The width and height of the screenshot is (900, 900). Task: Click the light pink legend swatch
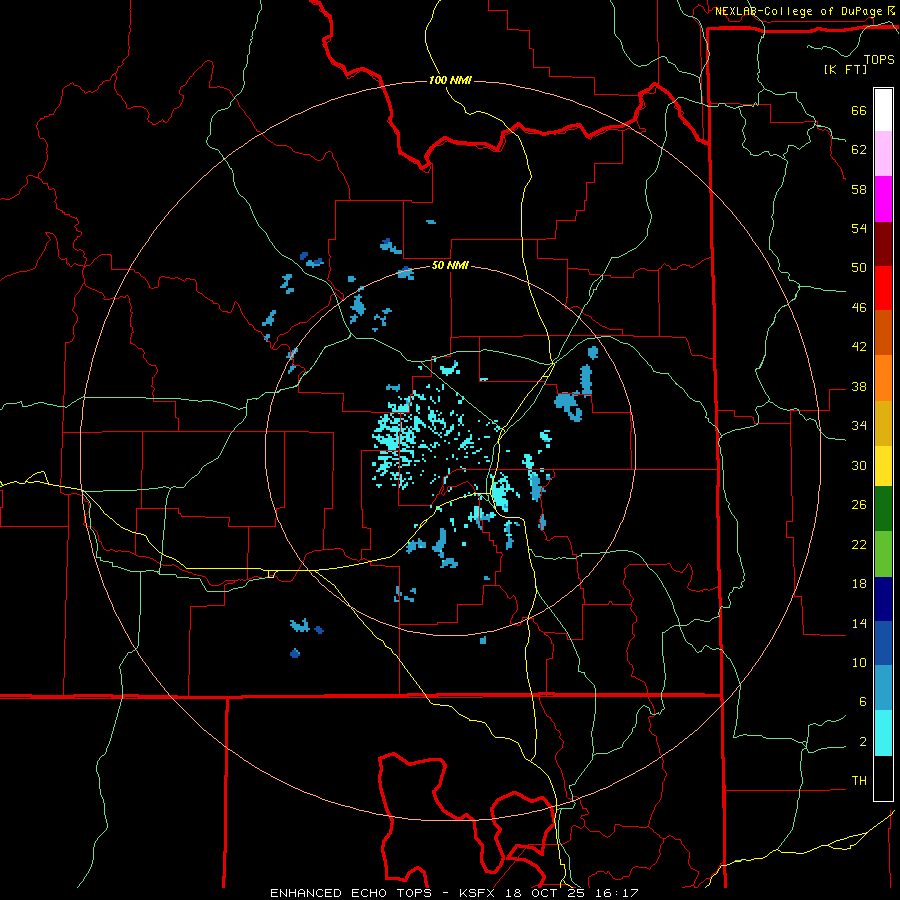(883, 153)
